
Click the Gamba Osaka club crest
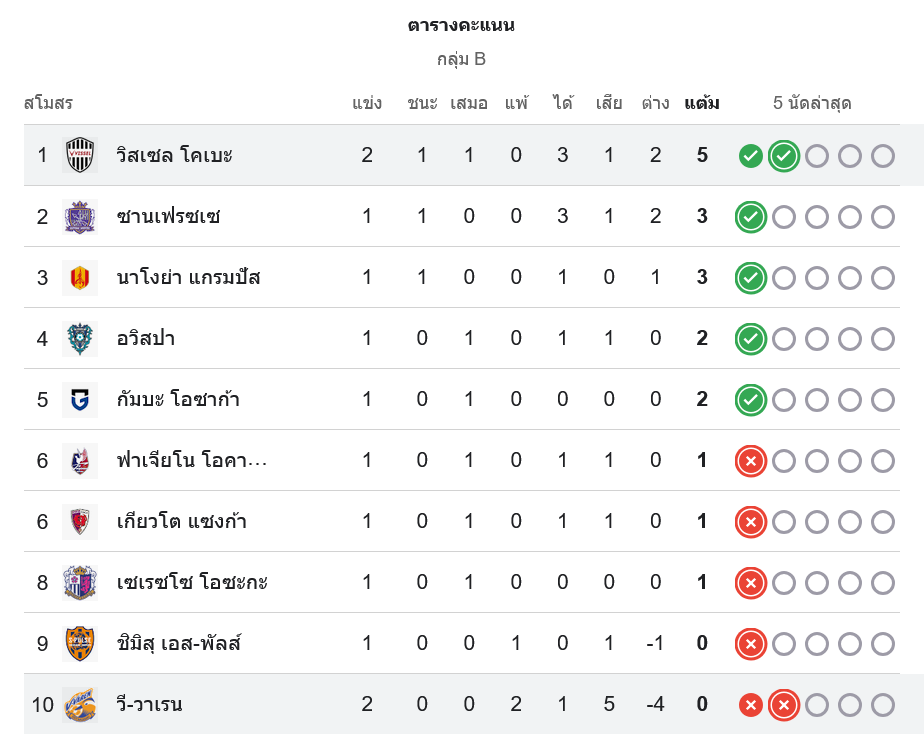pyautogui.click(x=80, y=399)
